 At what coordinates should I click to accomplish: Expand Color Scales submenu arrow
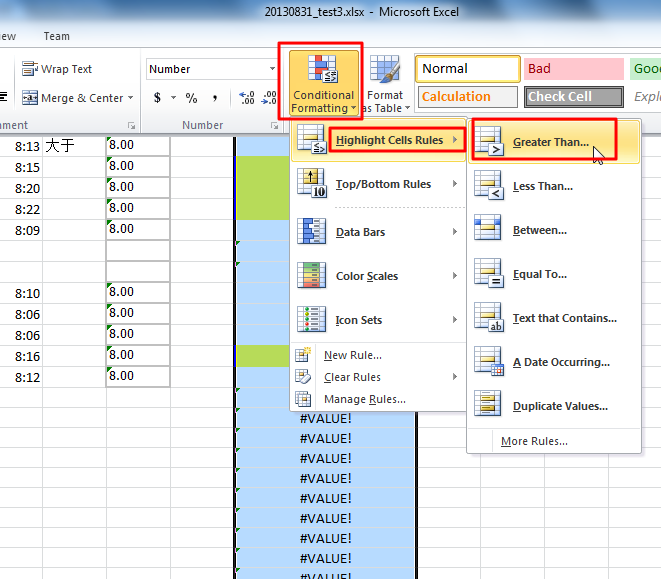pos(455,275)
